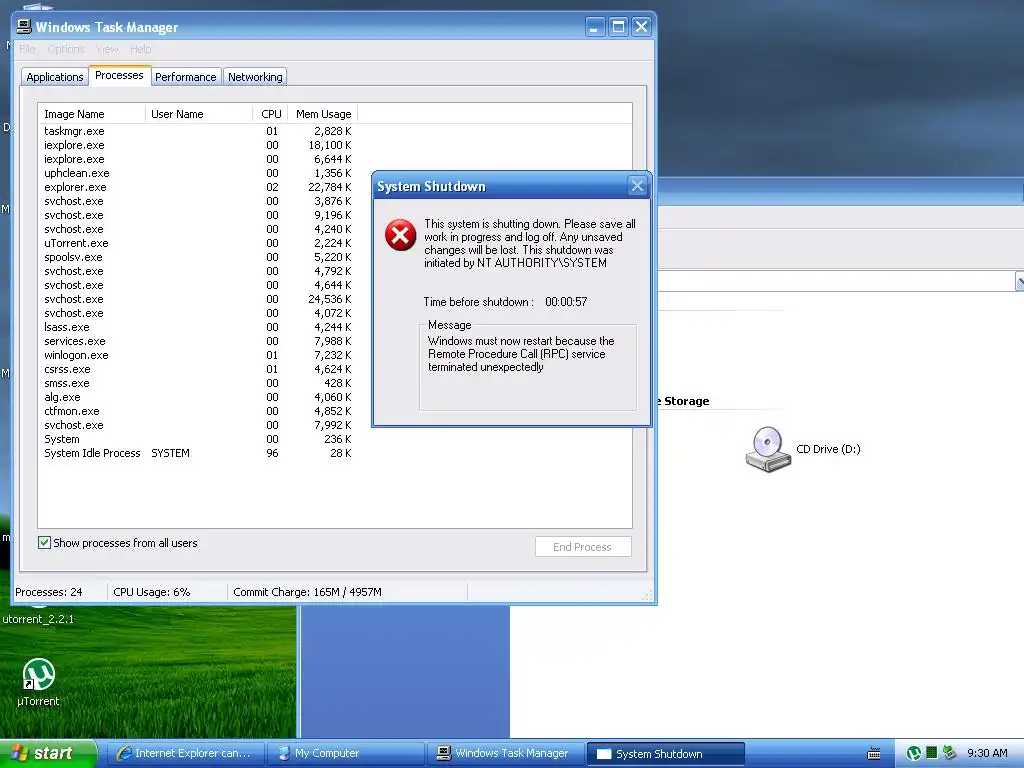The width and height of the screenshot is (1024, 768).
Task: Select the explorer.exe process
Action: 197,187
